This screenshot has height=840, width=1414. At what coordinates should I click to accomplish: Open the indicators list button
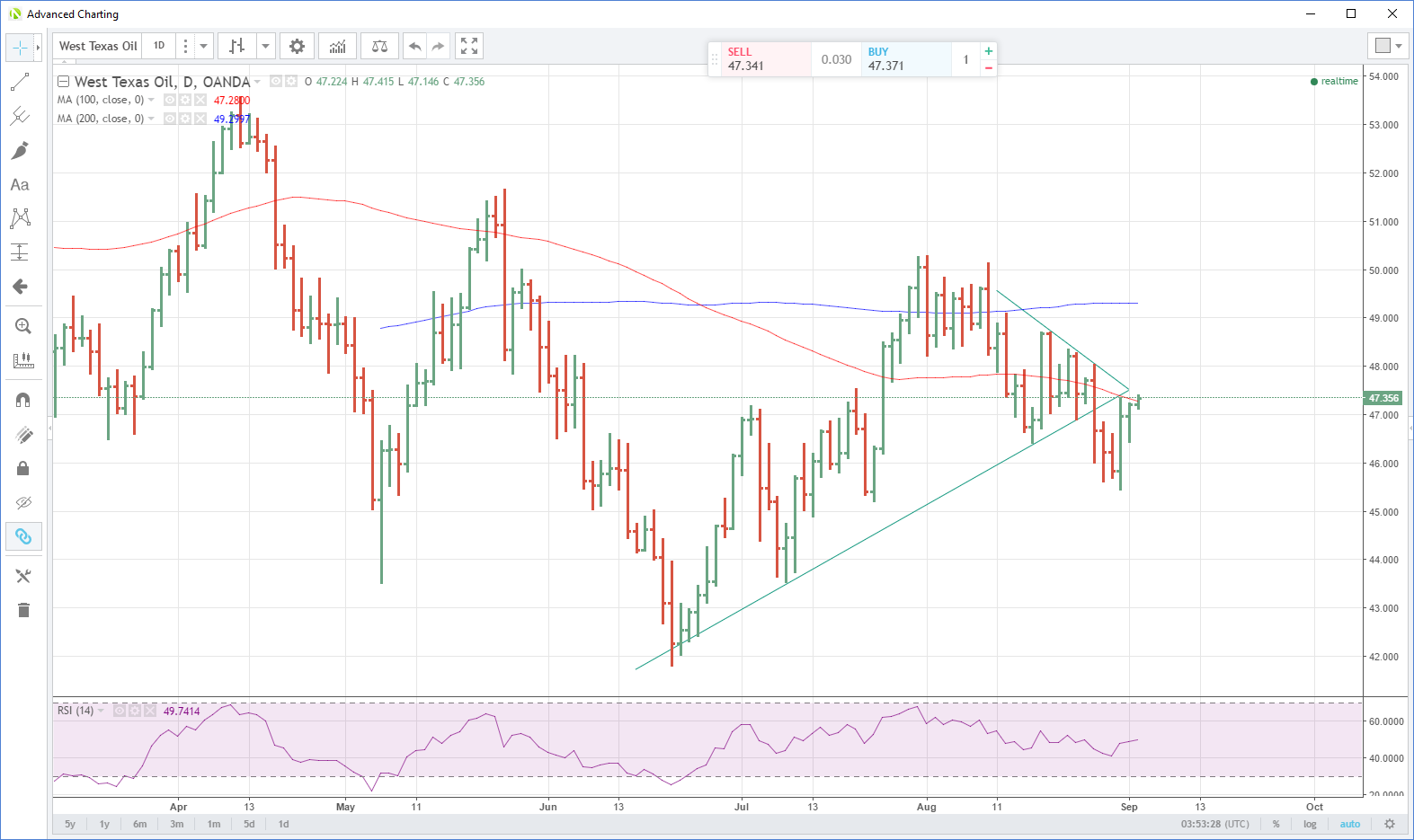click(338, 46)
